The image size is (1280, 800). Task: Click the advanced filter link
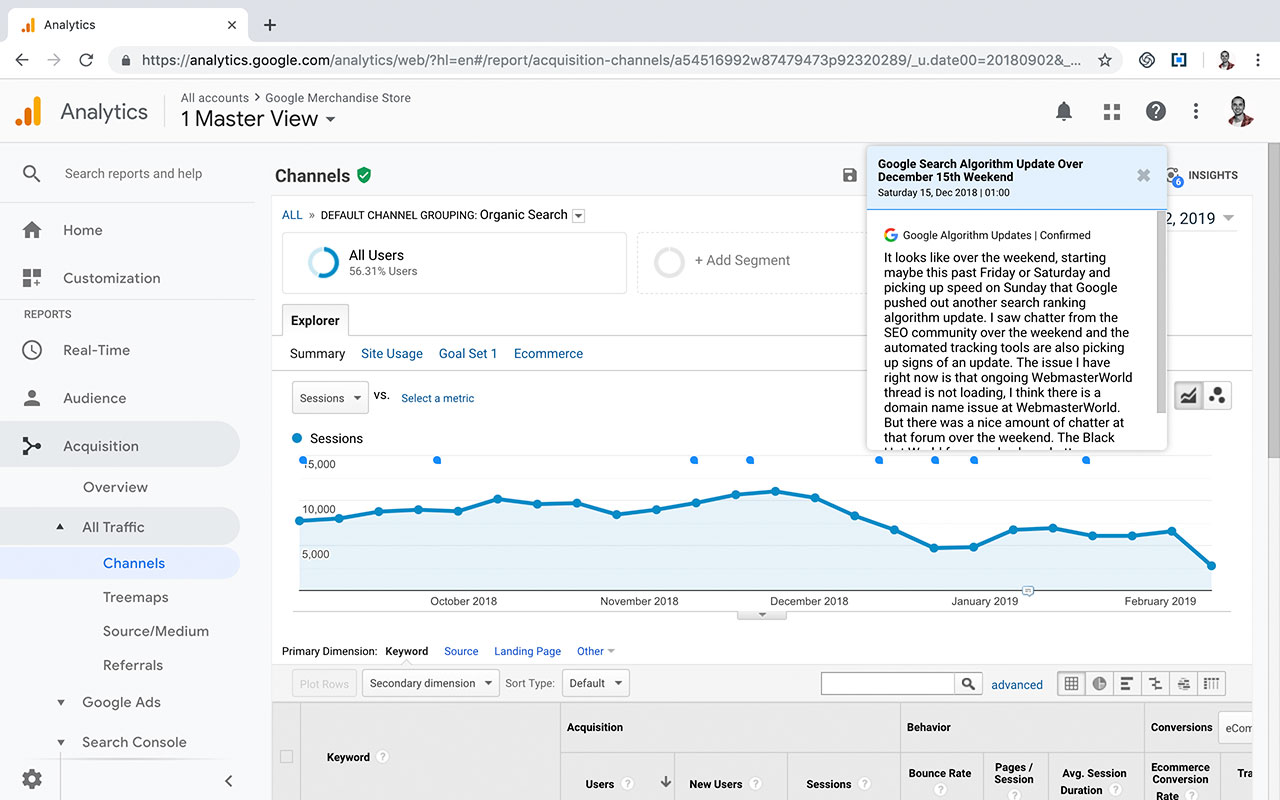click(1017, 685)
